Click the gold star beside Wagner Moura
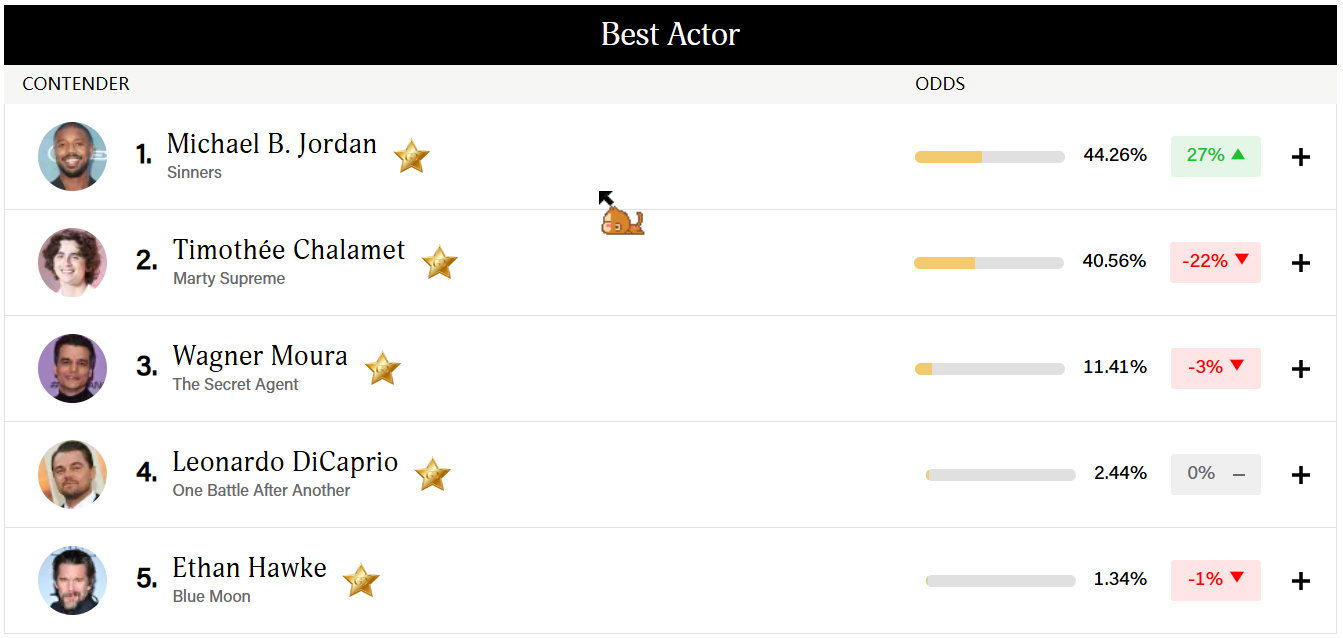 coord(382,369)
